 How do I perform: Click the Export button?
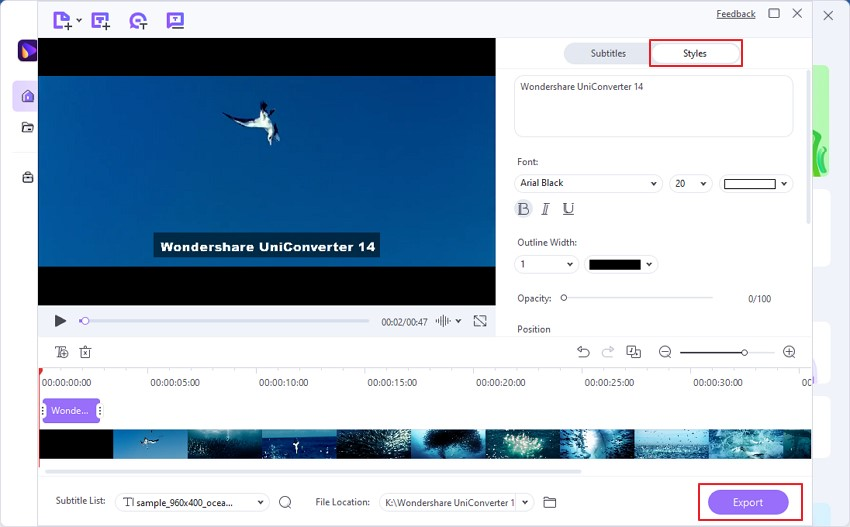tap(748, 502)
